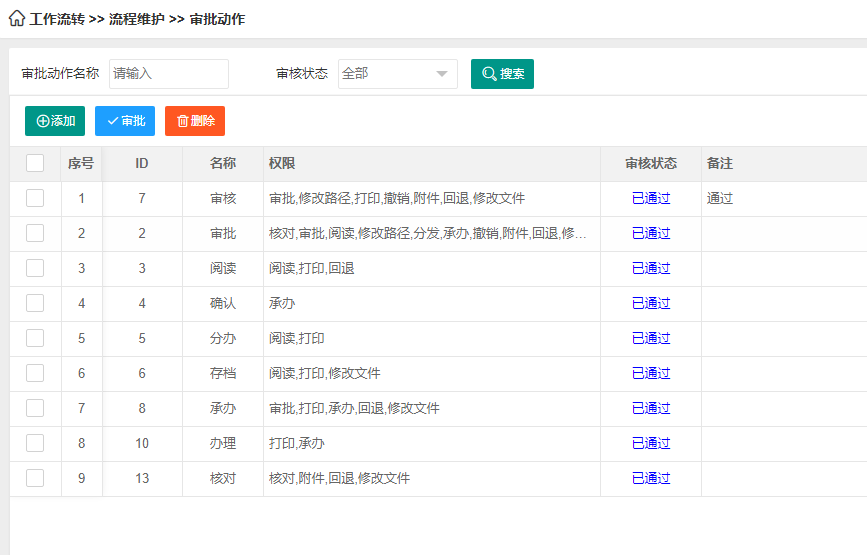Screen dimensions: 867x555
Task: Click the 名称 column header
Action: 223,163
